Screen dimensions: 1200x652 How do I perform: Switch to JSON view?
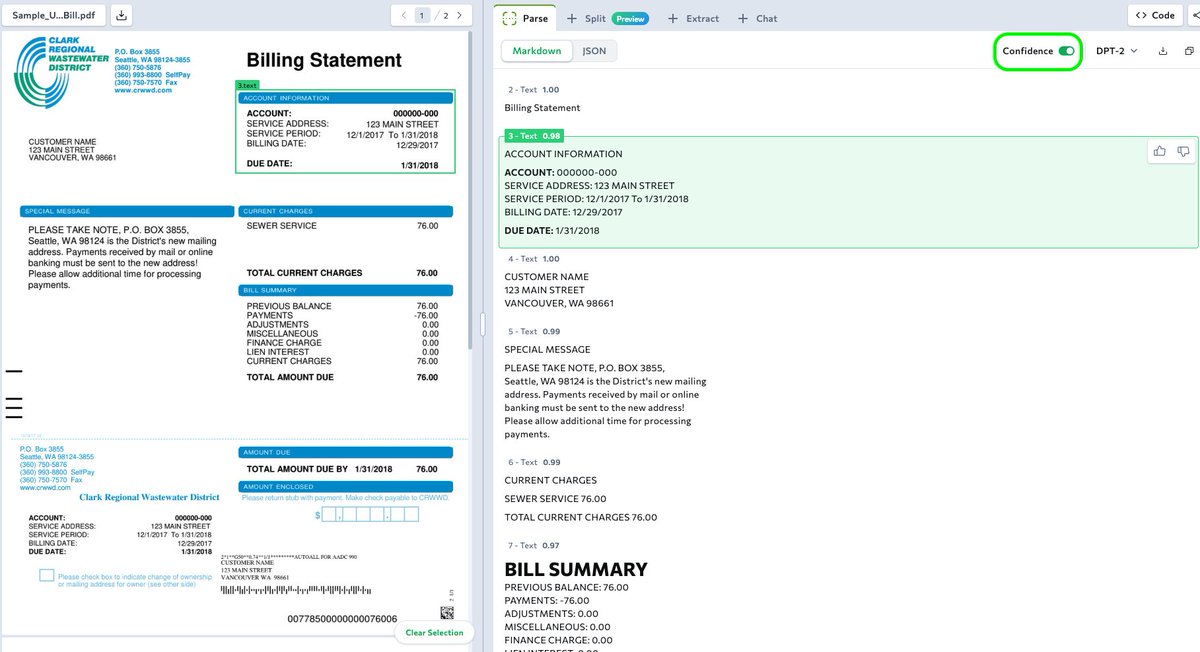594,51
